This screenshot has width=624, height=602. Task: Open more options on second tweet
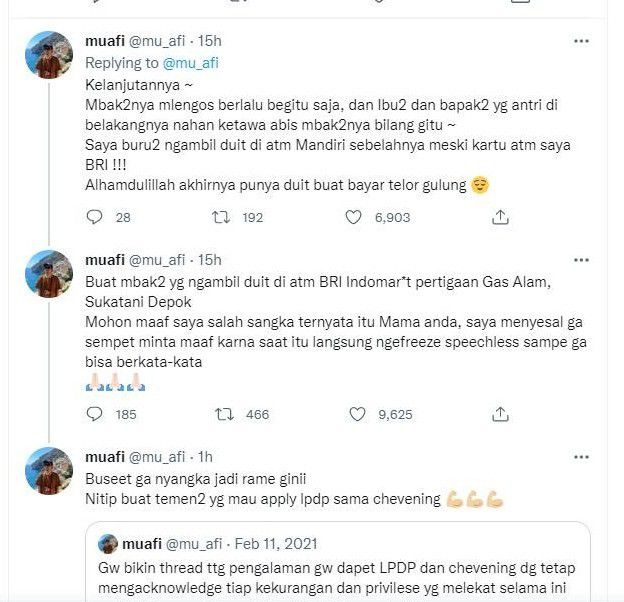pos(581,258)
